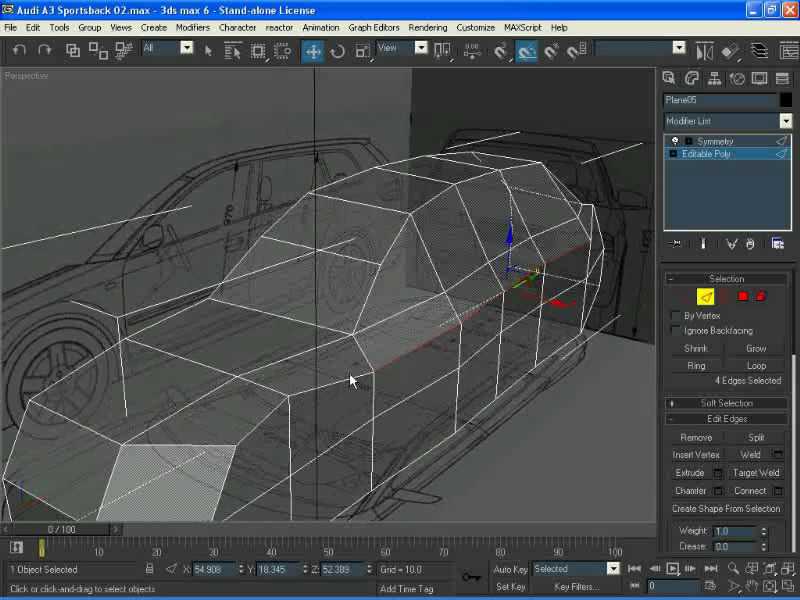Click the Mirror Selected Objects icon

coord(705,51)
